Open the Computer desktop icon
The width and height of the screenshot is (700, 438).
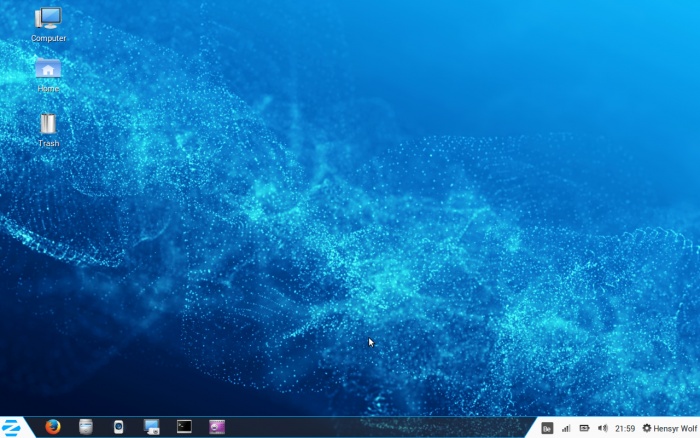(48, 18)
